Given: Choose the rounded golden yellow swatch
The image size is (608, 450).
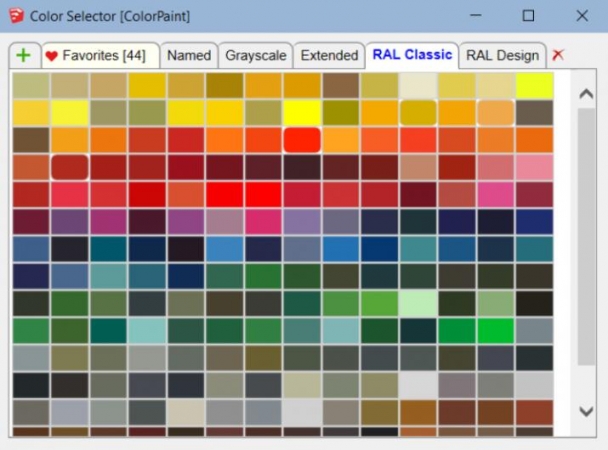Looking at the screenshot, I should (x=418, y=113).
